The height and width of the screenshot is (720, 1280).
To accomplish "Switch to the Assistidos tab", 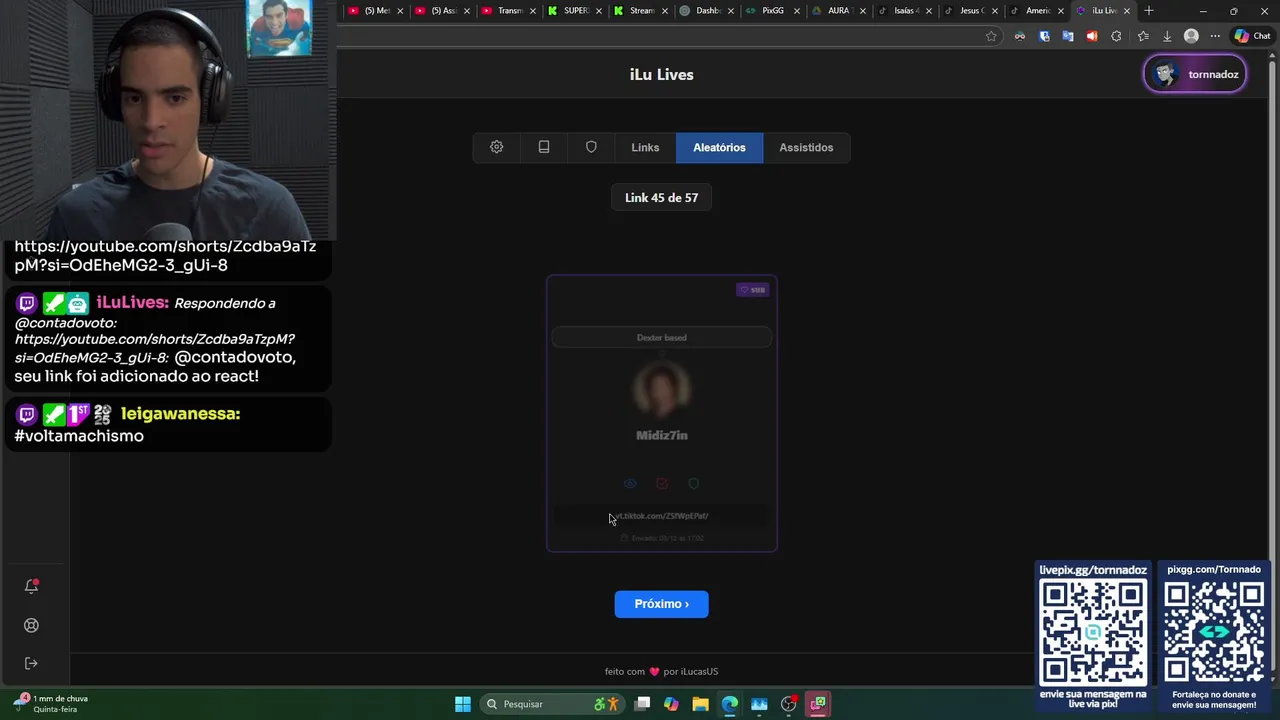I will pos(806,147).
